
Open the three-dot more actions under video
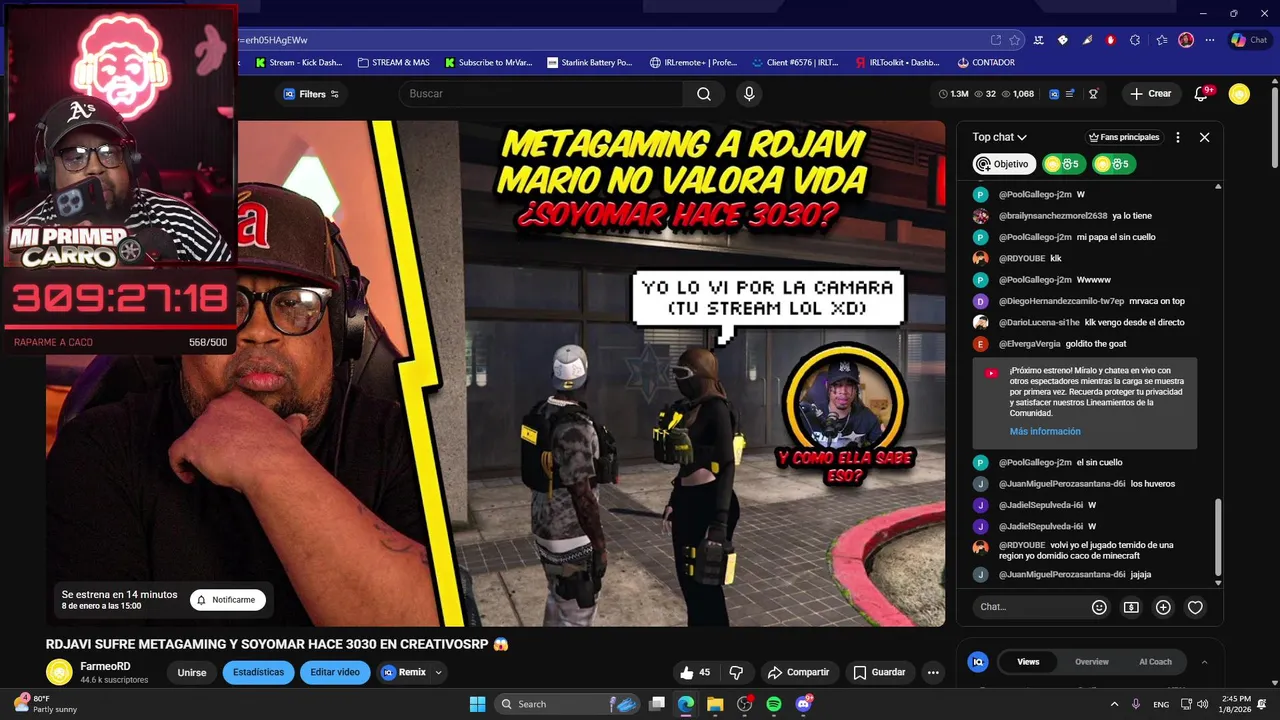tap(933, 672)
